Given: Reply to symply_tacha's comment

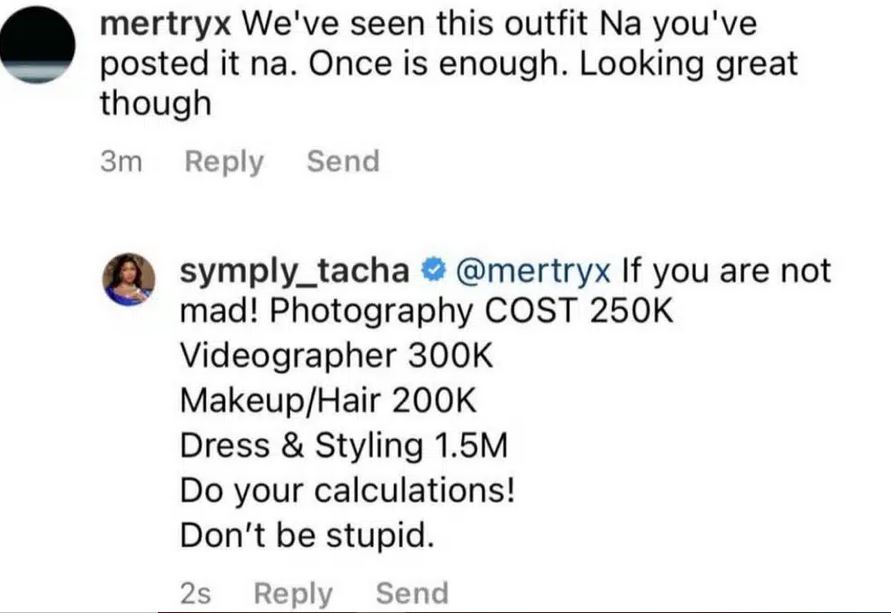Looking at the screenshot, I should pos(293,593).
